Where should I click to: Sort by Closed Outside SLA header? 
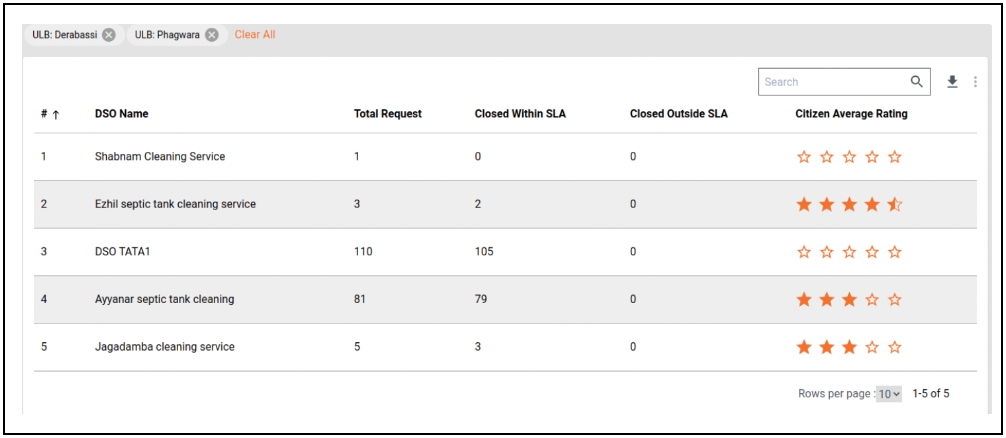(x=679, y=114)
